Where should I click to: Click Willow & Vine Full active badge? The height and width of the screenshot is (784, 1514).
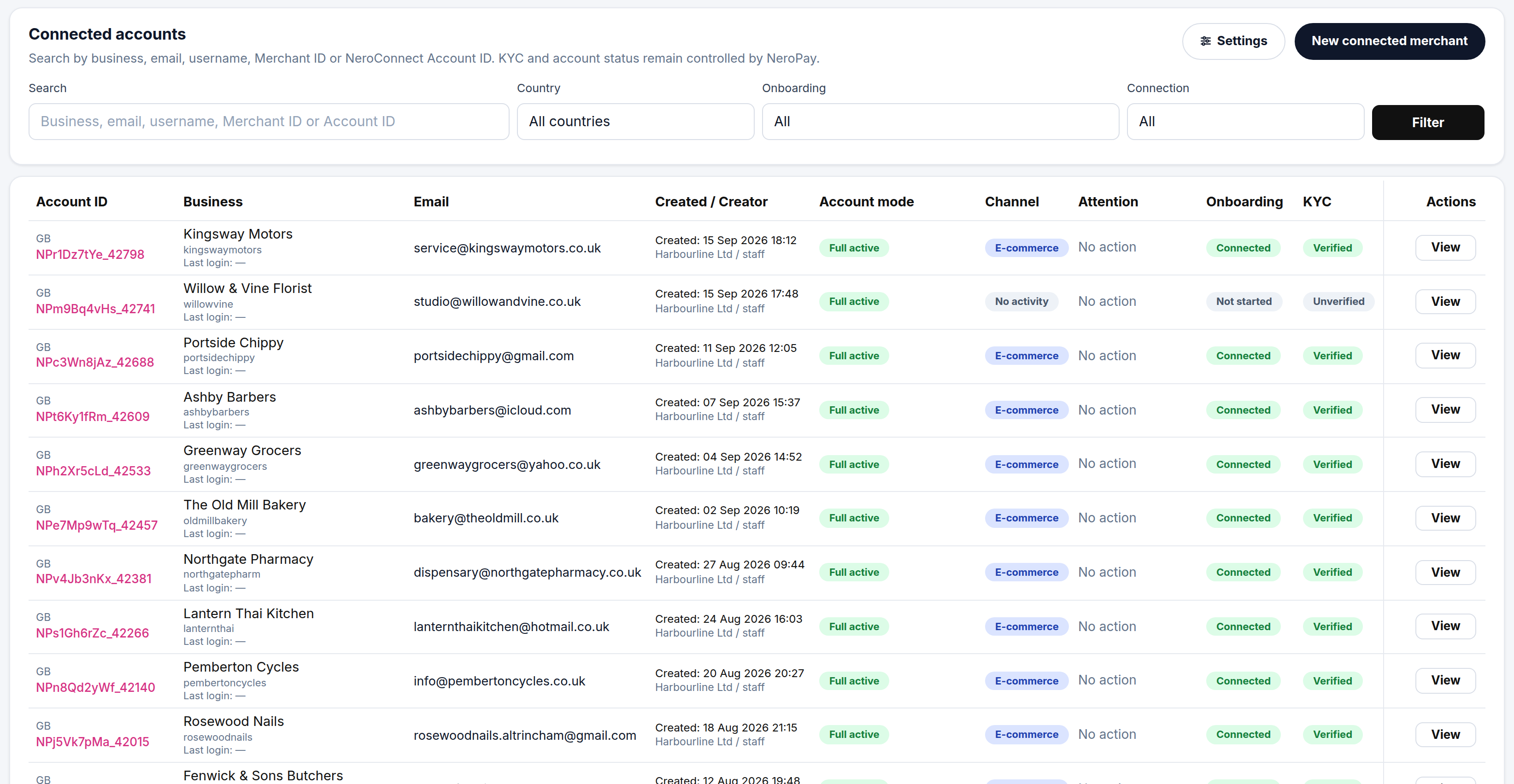click(x=854, y=302)
